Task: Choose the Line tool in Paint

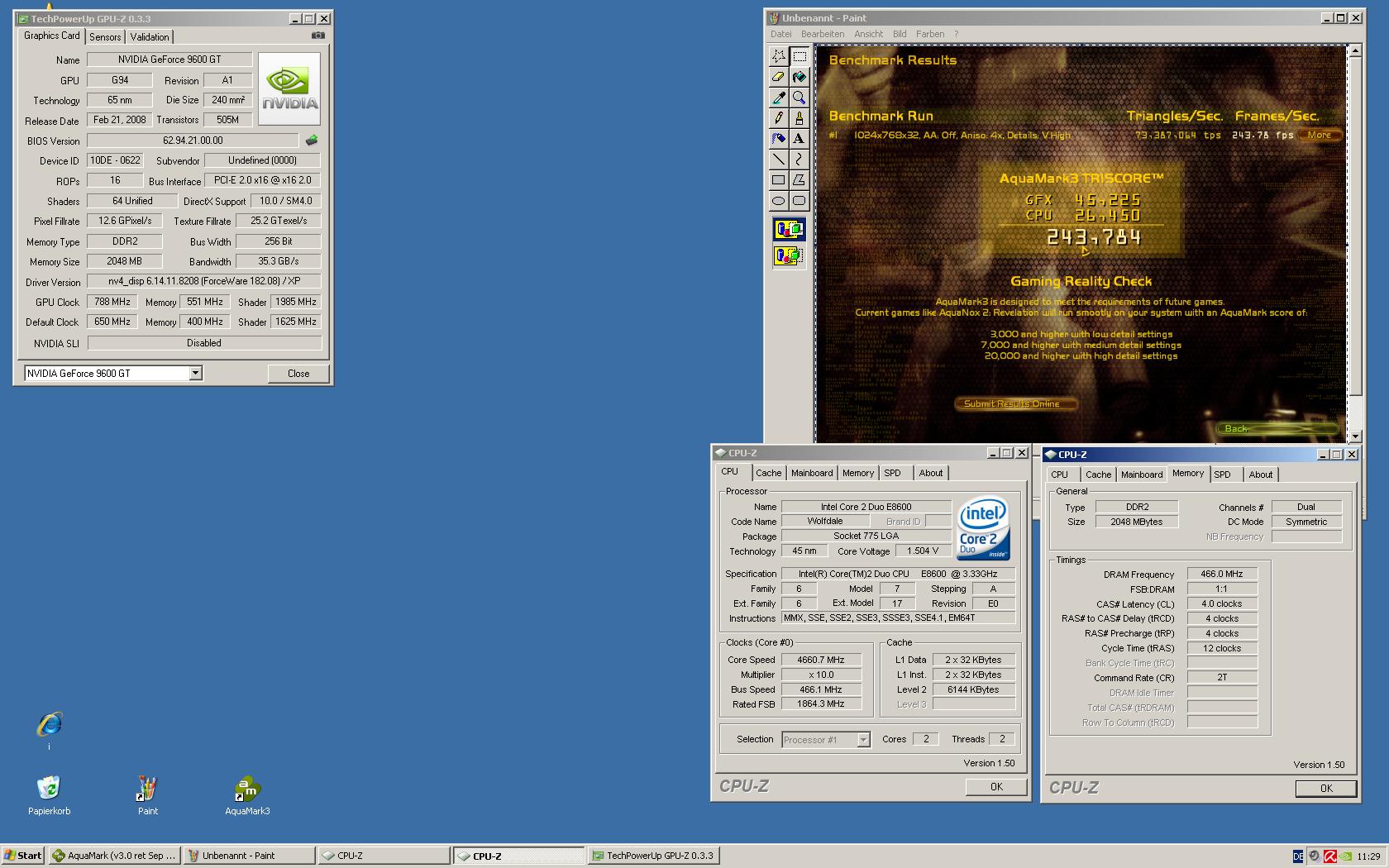Action: pos(779,160)
